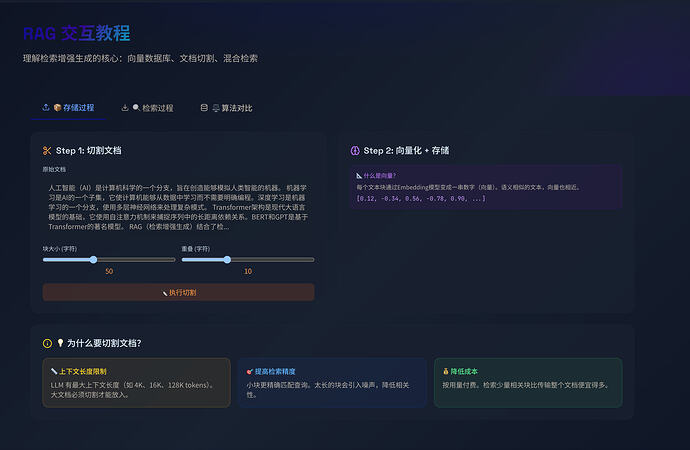Click the ruler icon beside 什么是向量
The width and height of the screenshot is (690, 450).
[x=359, y=176]
